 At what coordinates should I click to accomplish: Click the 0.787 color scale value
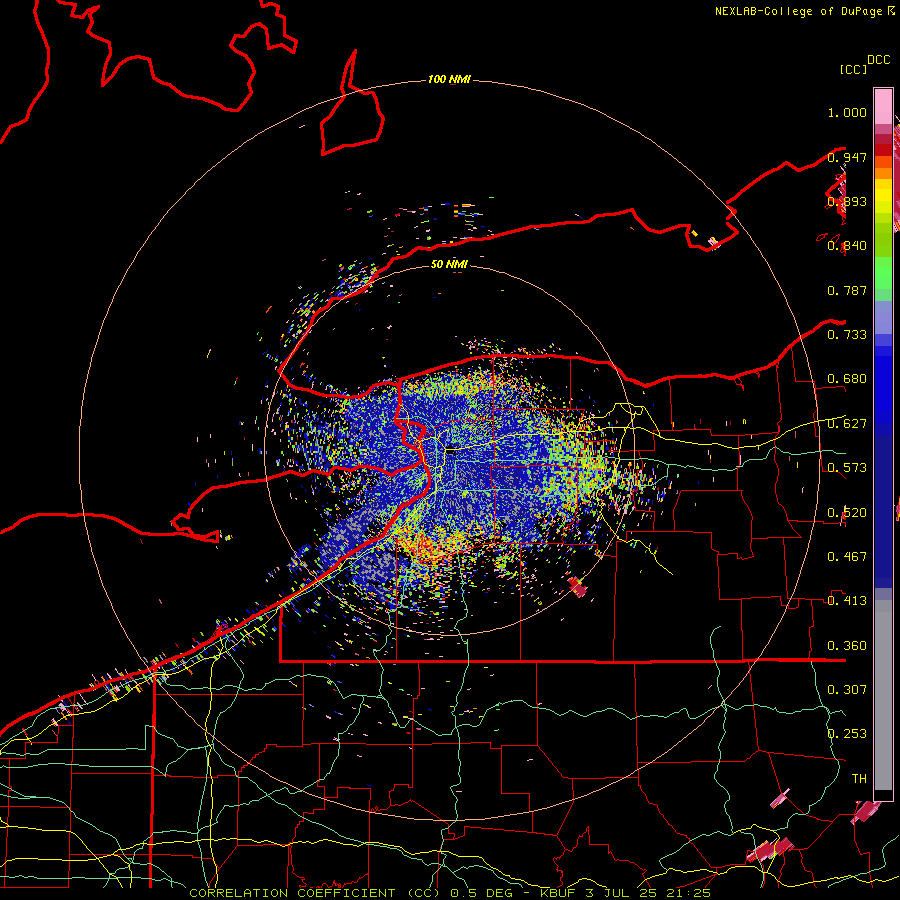[847, 290]
